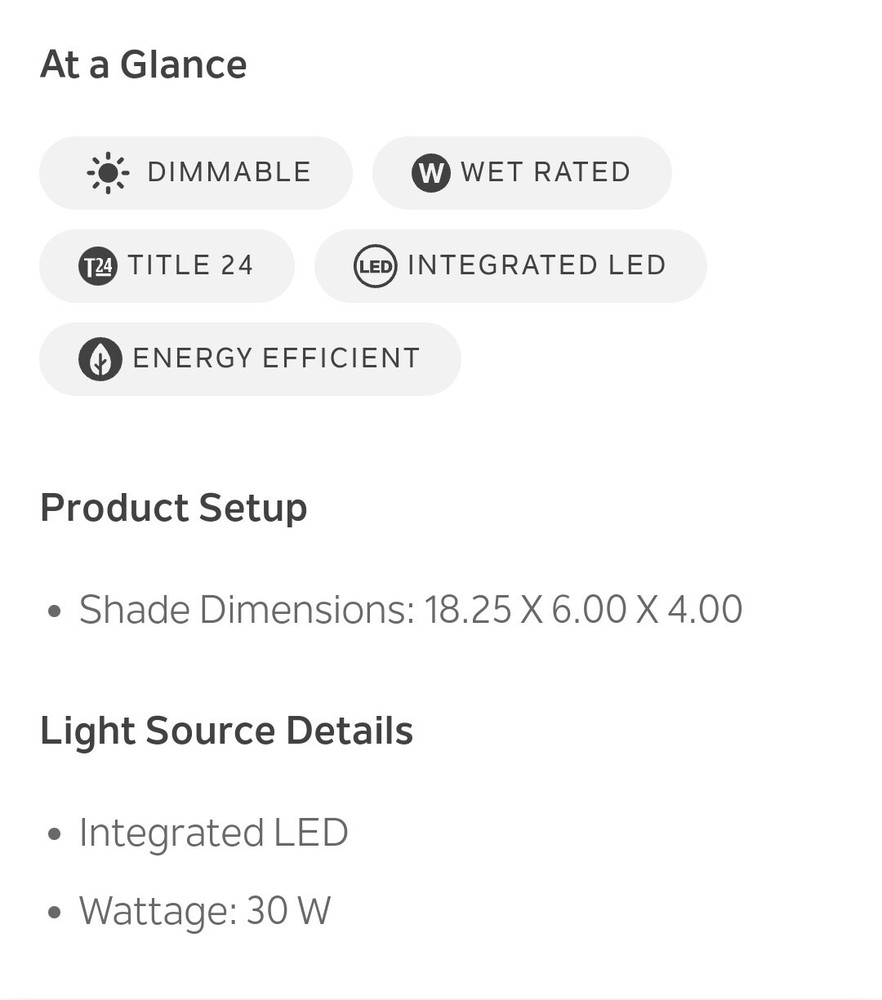
Task: Click the circled W wet-rated icon
Action: [431, 173]
